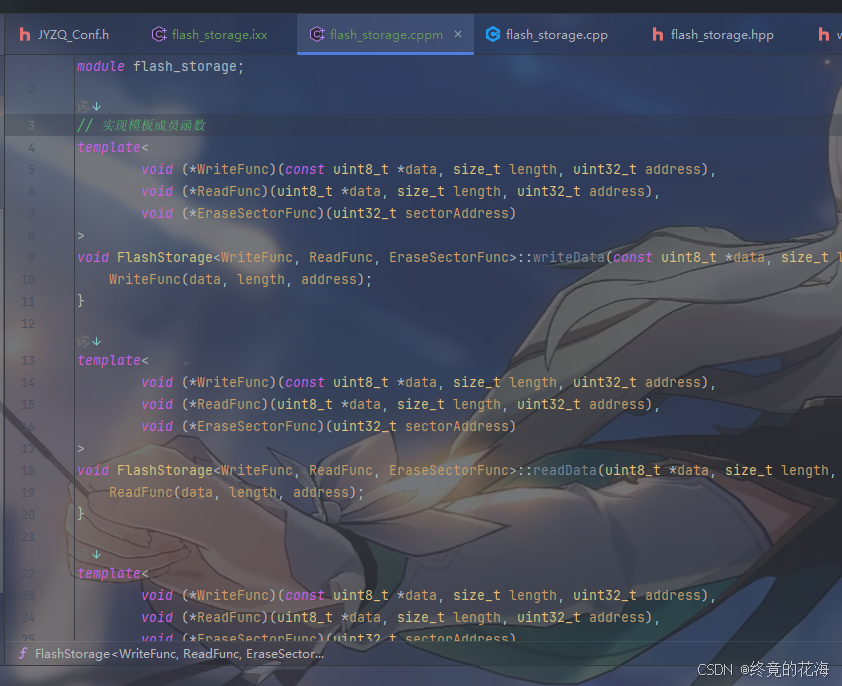The width and height of the screenshot is (842, 686).
Task: Click the down-arrow gutter marker above line 13
Action: [x=97, y=341]
